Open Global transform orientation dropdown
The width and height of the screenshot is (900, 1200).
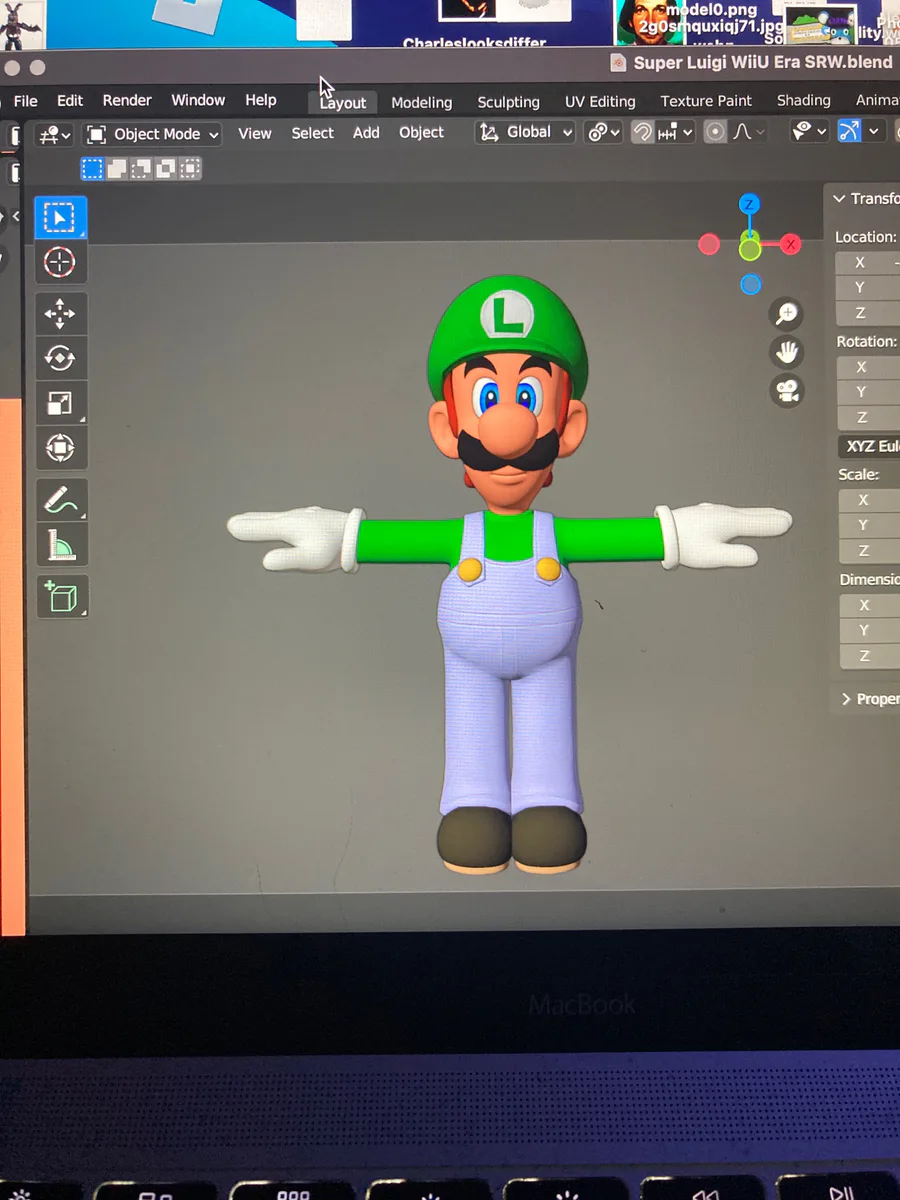click(x=525, y=132)
